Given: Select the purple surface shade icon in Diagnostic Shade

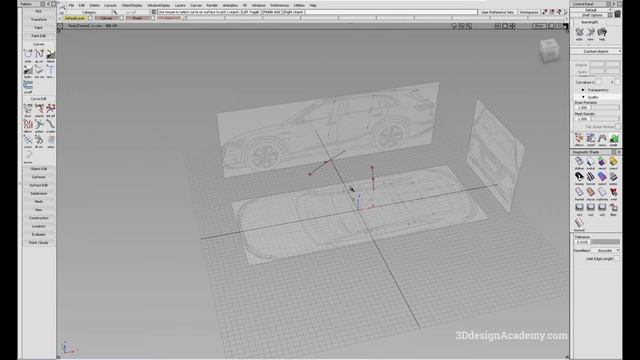Looking at the screenshot, I should click(x=602, y=177).
